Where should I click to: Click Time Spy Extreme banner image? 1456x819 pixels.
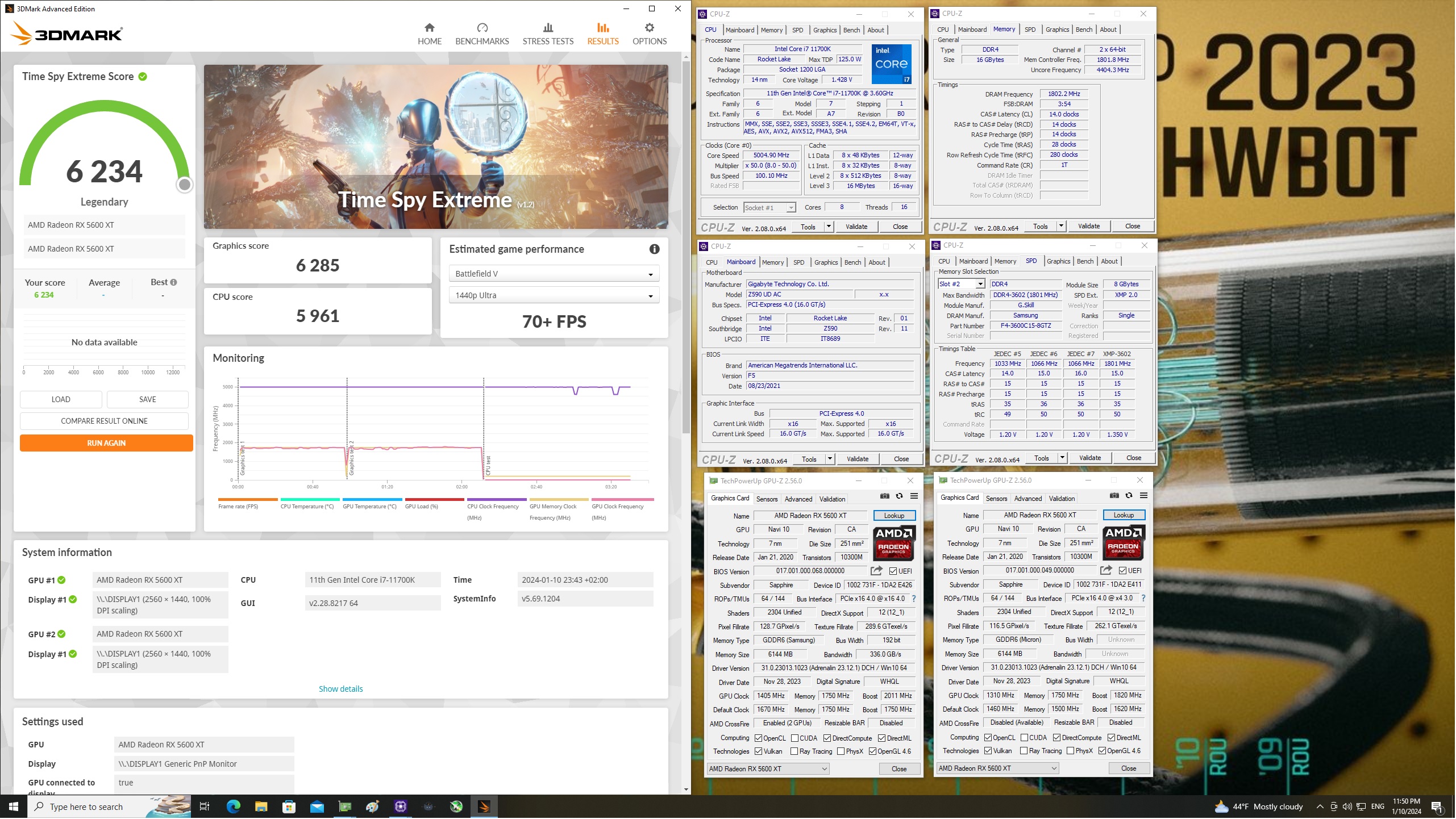[x=436, y=147]
